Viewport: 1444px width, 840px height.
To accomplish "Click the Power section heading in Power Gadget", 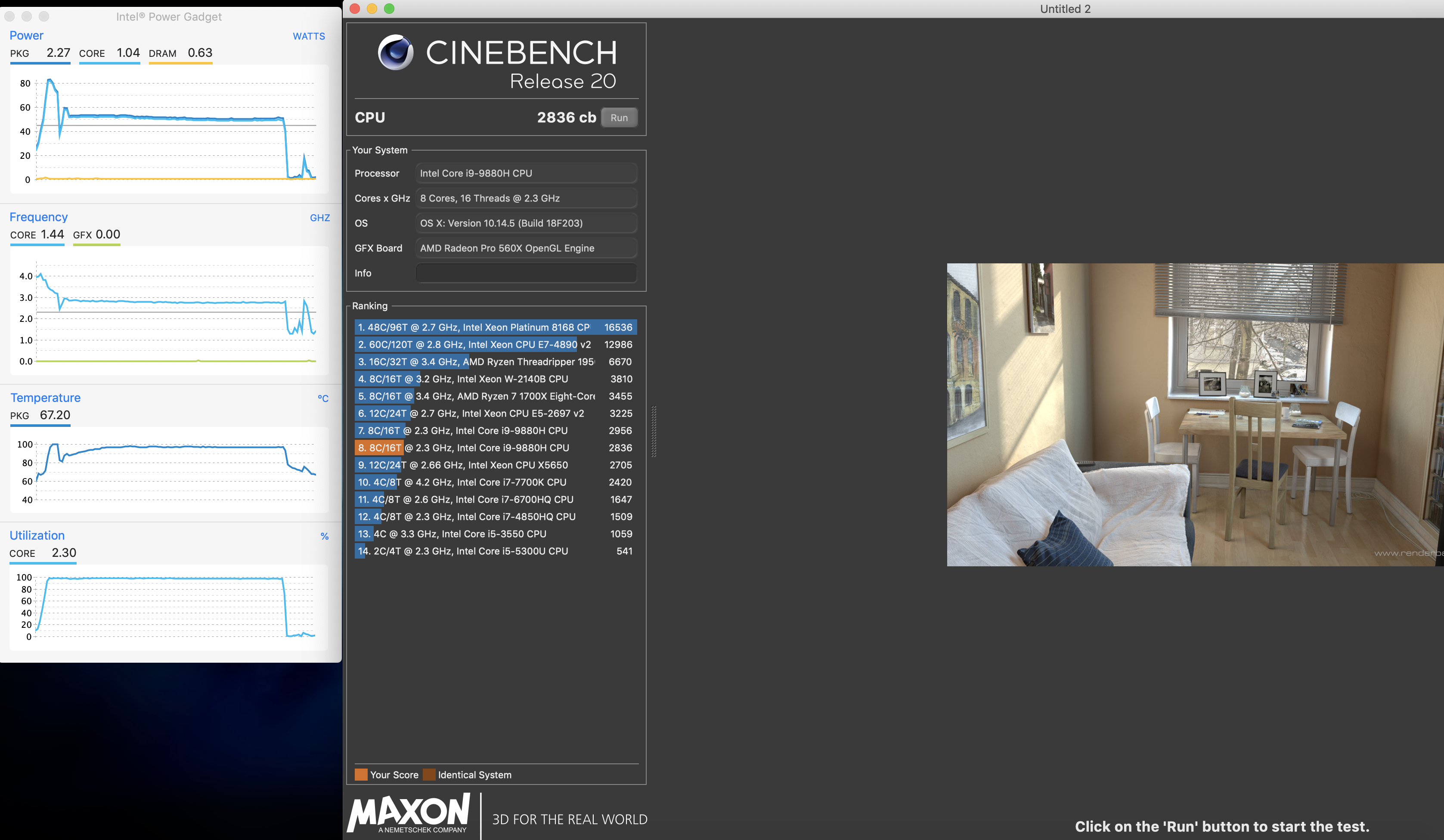I will 26,35.
